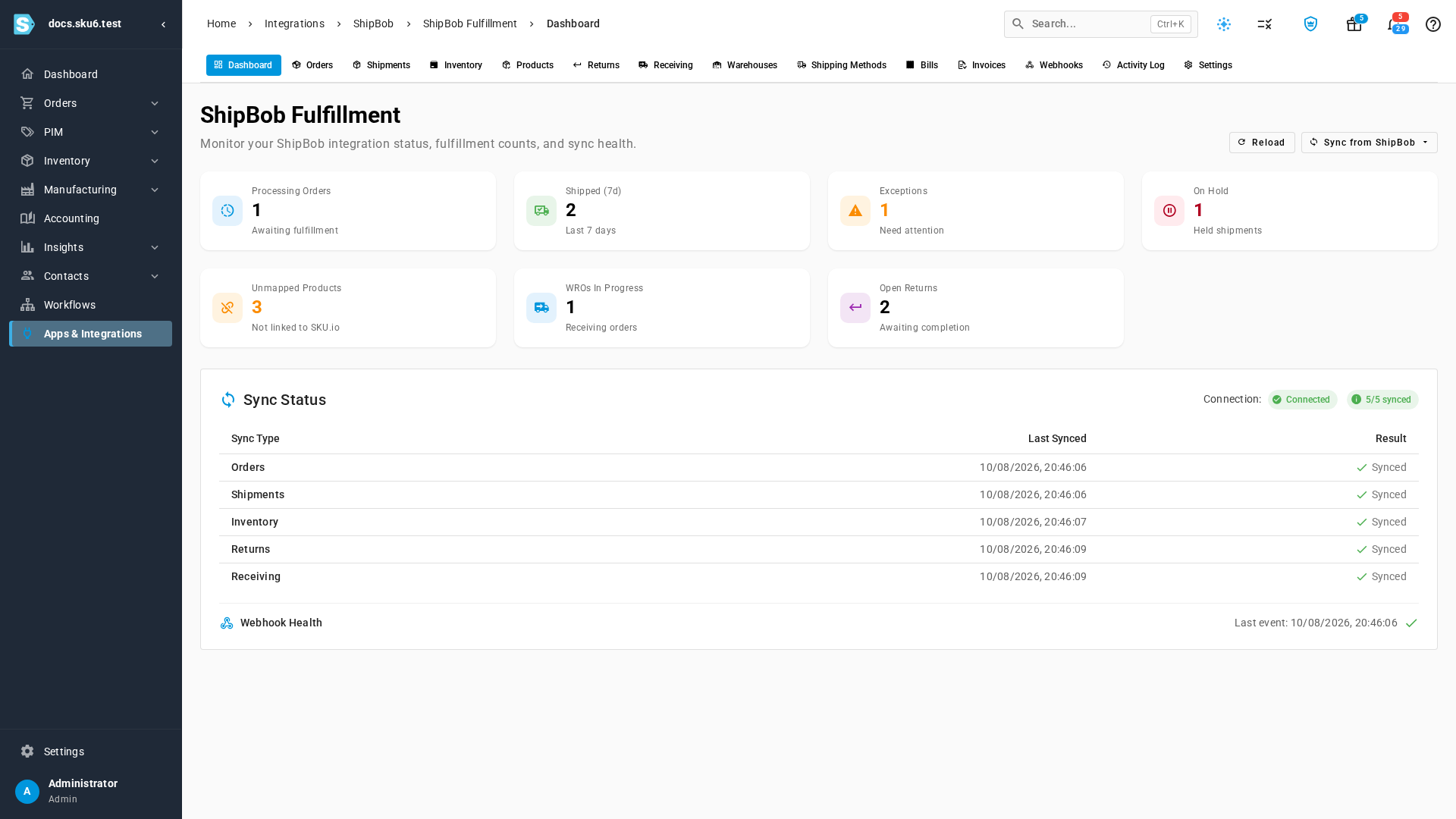Image resolution: width=1456 pixels, height=819 pixels.
Task: Open the Administrator user profile
Action: point(90,790)
